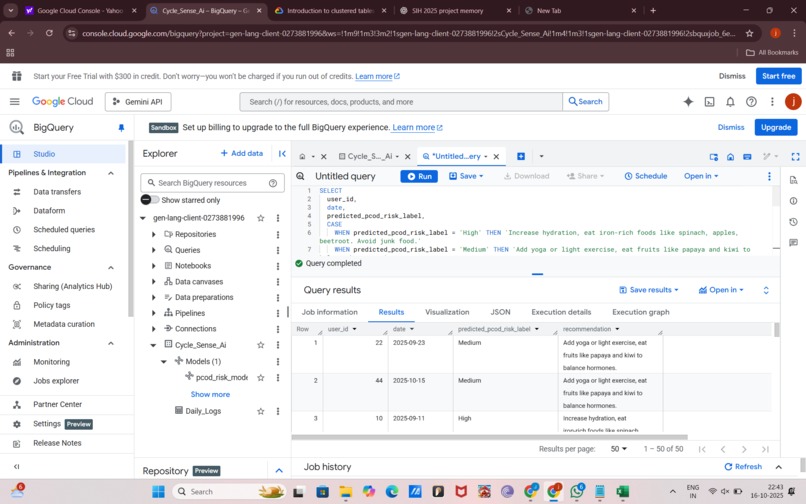This screenshot has width=806, height=504.
Task: Open Results per page dropdown
Action: (618, 449)
